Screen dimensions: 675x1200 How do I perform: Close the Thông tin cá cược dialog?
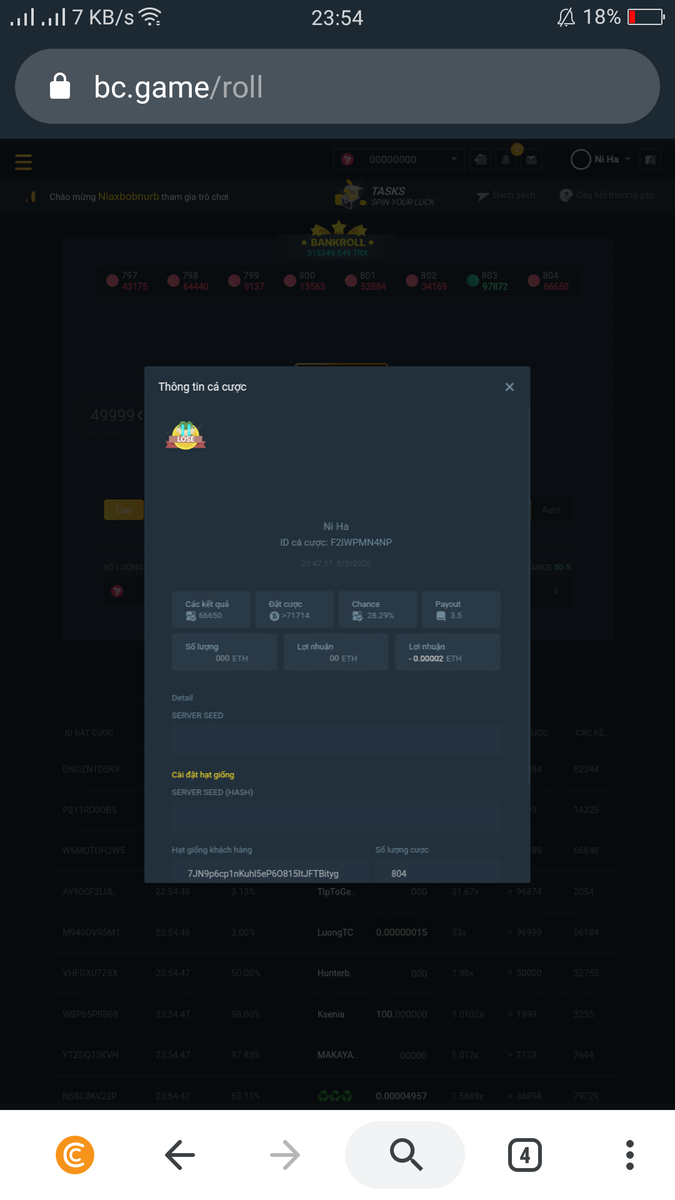tap(509, 387)
